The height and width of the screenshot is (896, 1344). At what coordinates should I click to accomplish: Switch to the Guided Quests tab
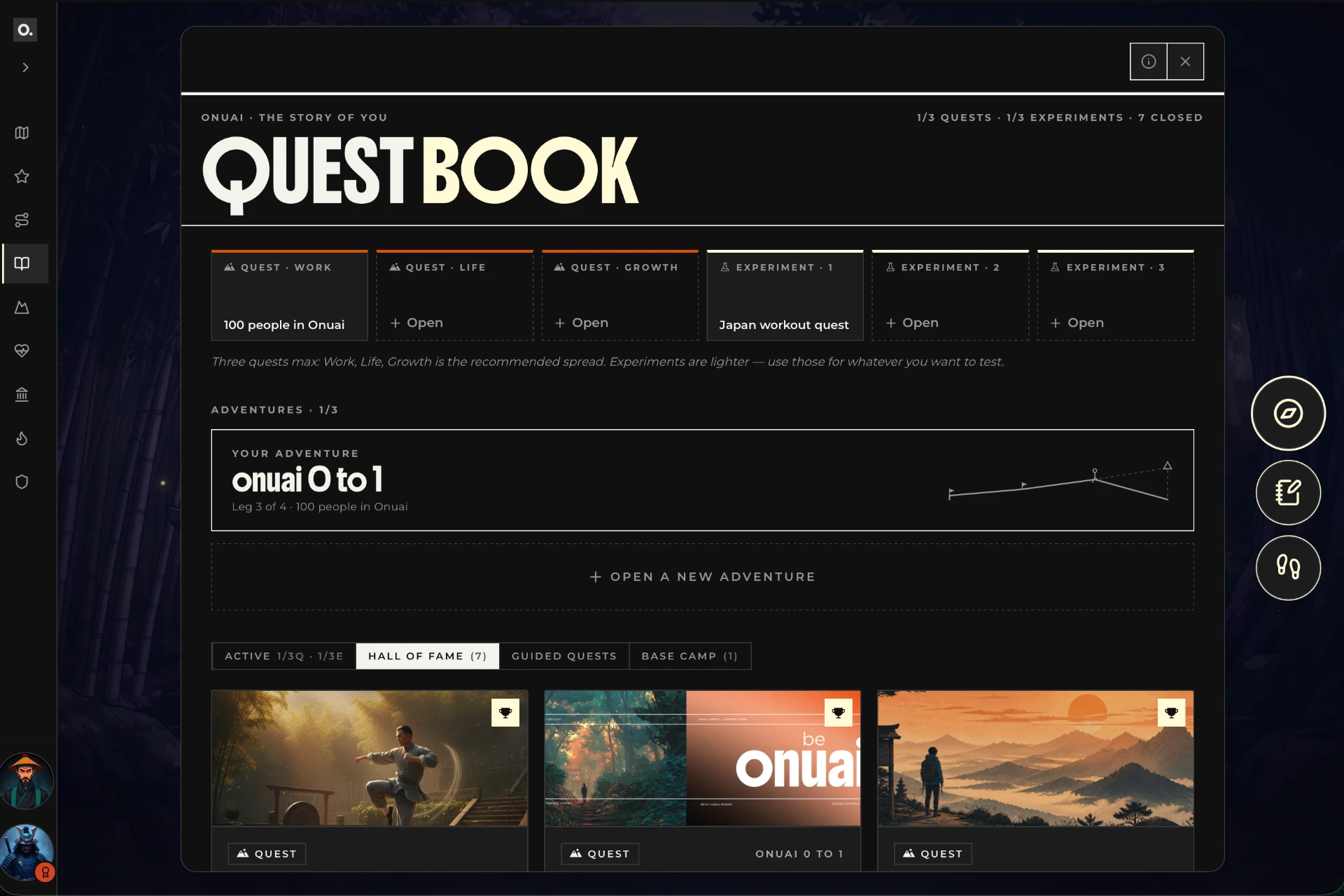(x=564, y=656)
